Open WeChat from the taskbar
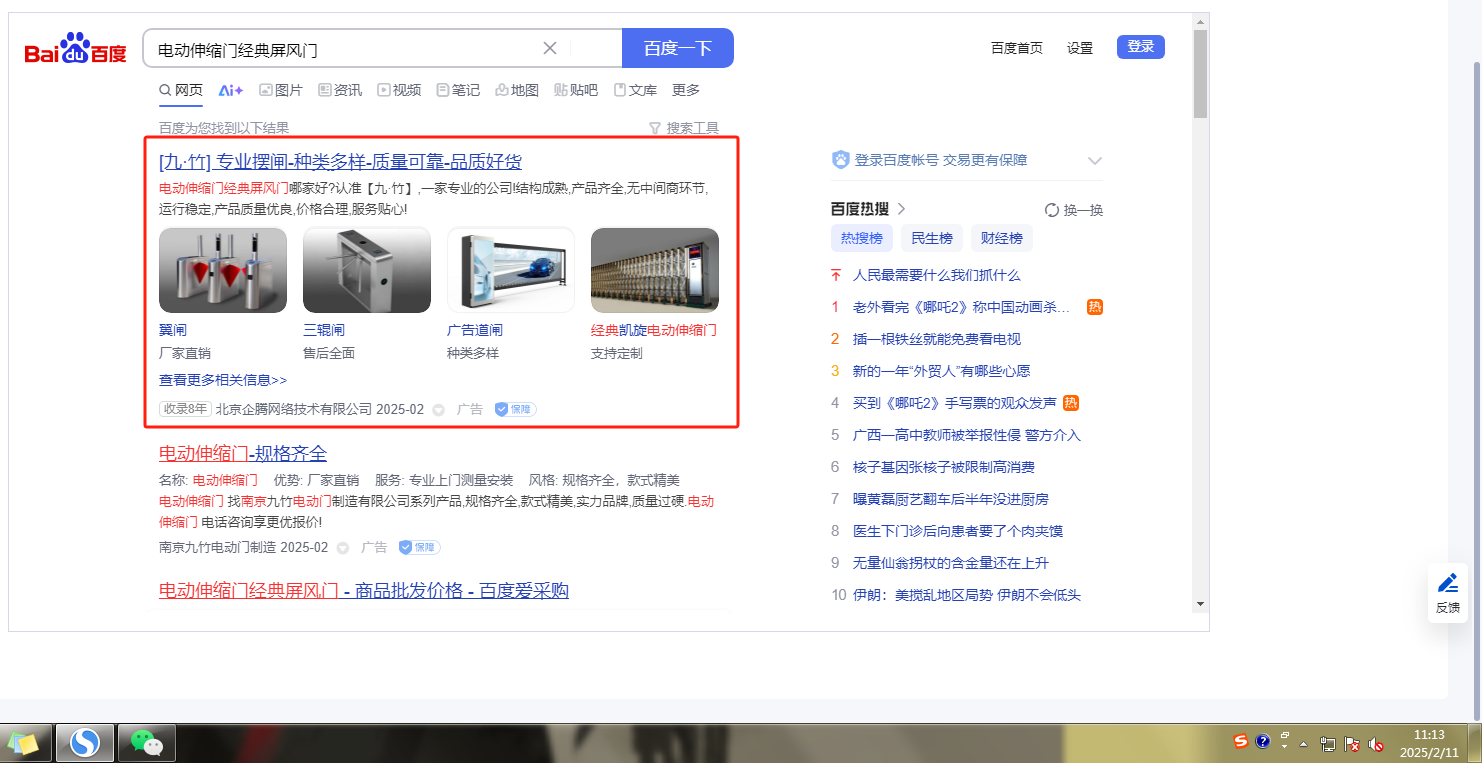 tap(147, 742)
